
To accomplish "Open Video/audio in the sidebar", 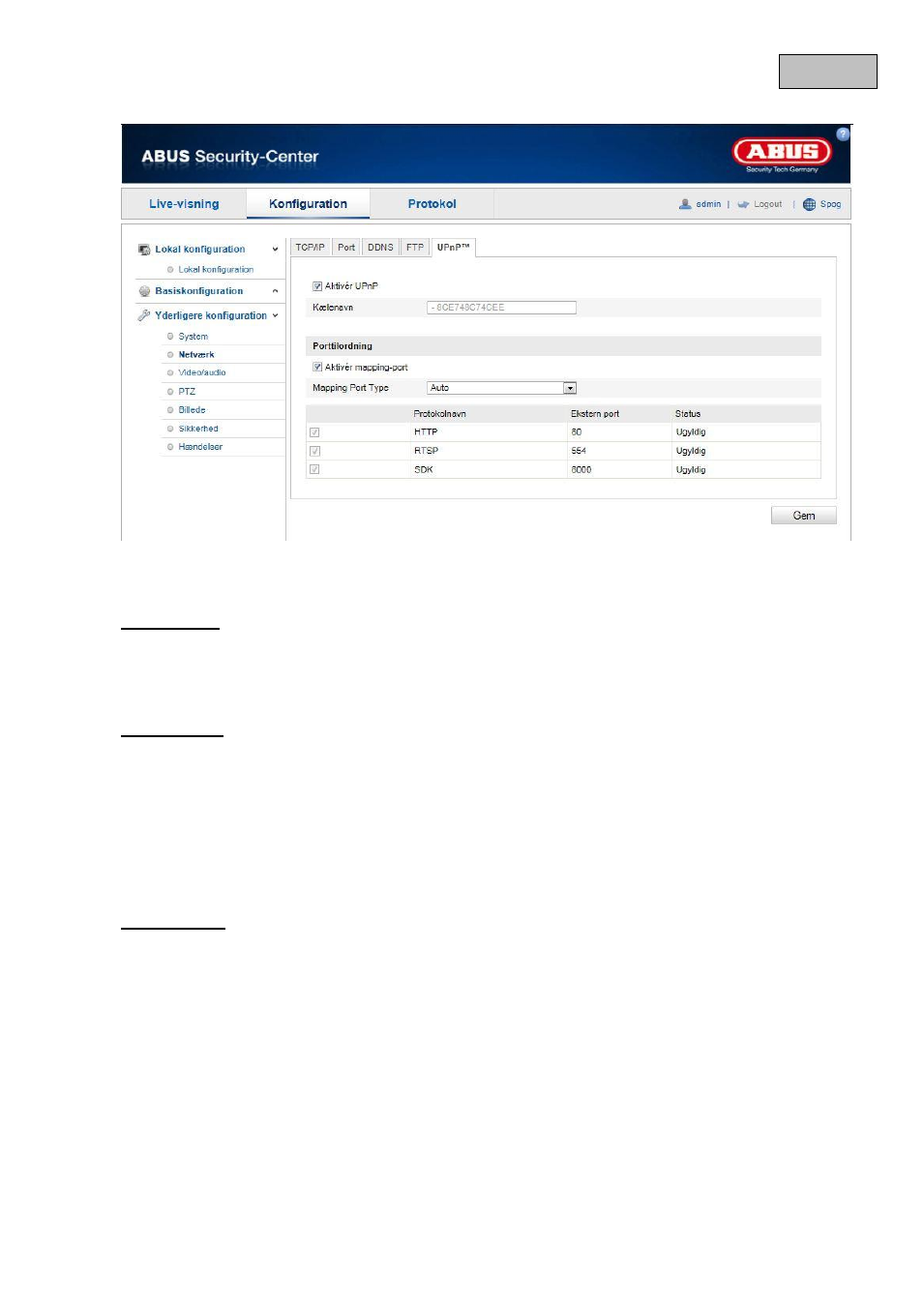I will 202,372.
